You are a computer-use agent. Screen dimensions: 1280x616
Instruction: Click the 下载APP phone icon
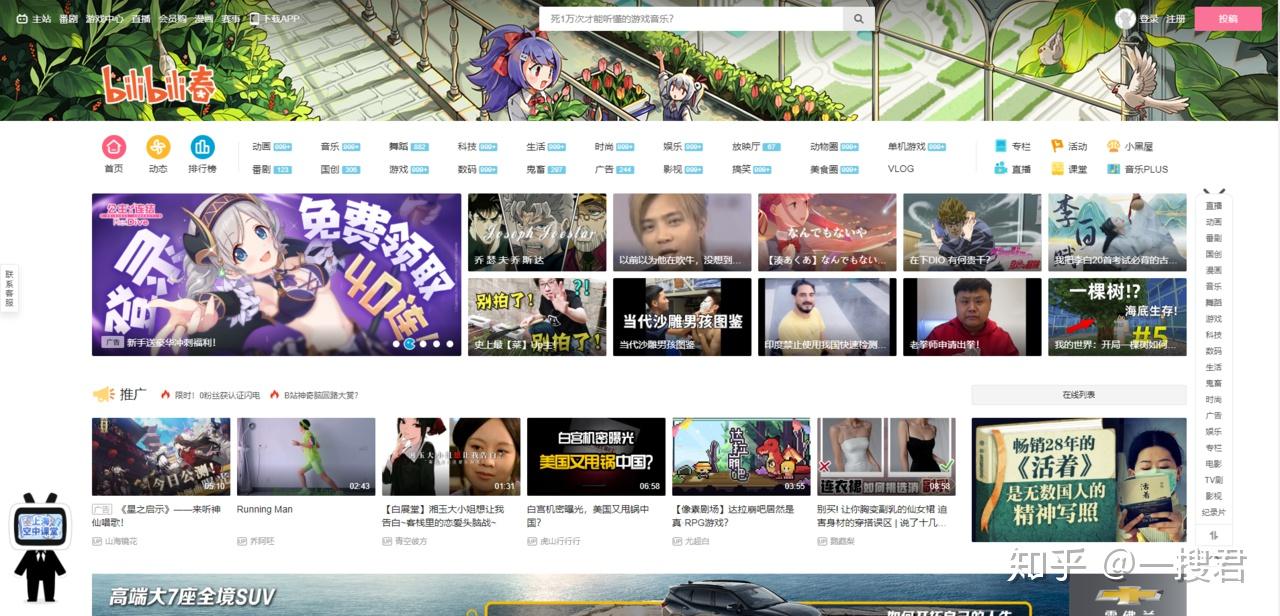coord(255,19)
